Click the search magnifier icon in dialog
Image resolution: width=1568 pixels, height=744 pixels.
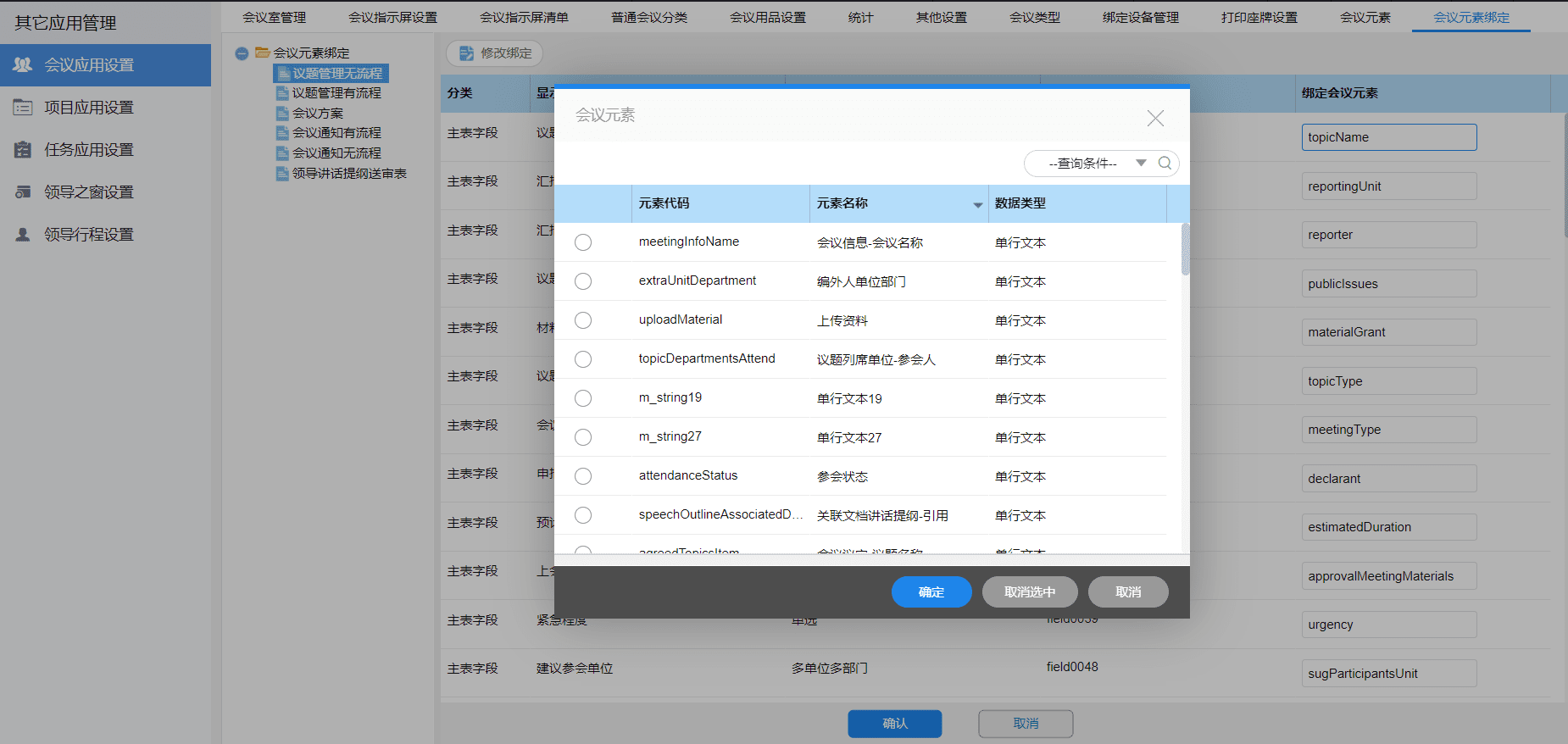(1165, 163)
